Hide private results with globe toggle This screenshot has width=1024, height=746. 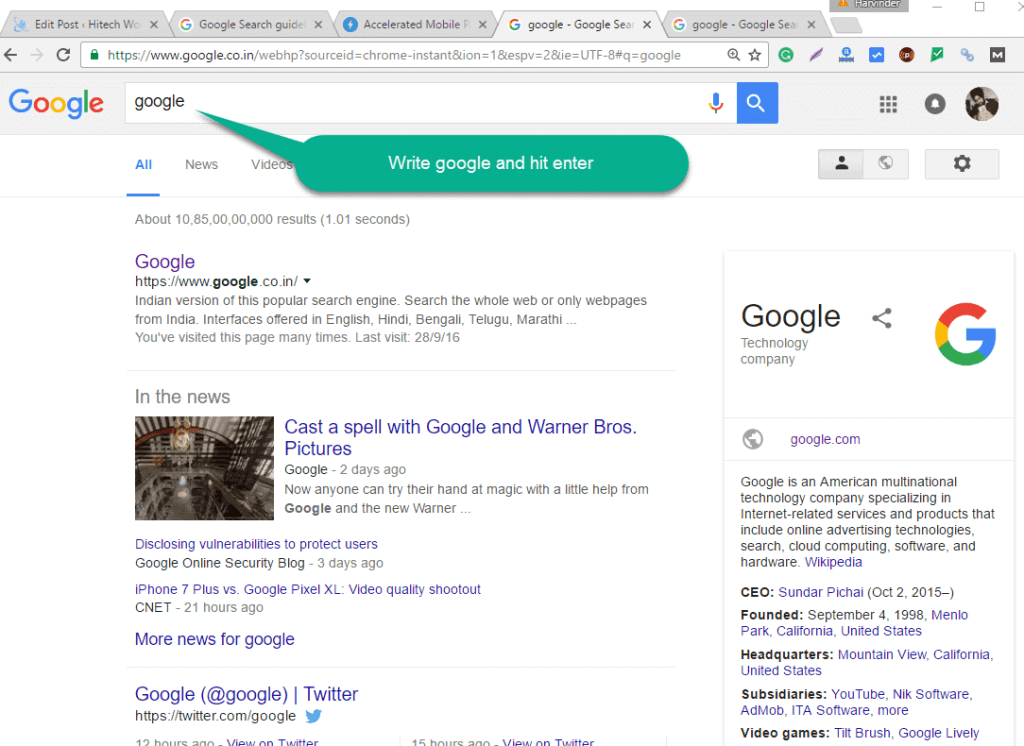click(886, 163)
